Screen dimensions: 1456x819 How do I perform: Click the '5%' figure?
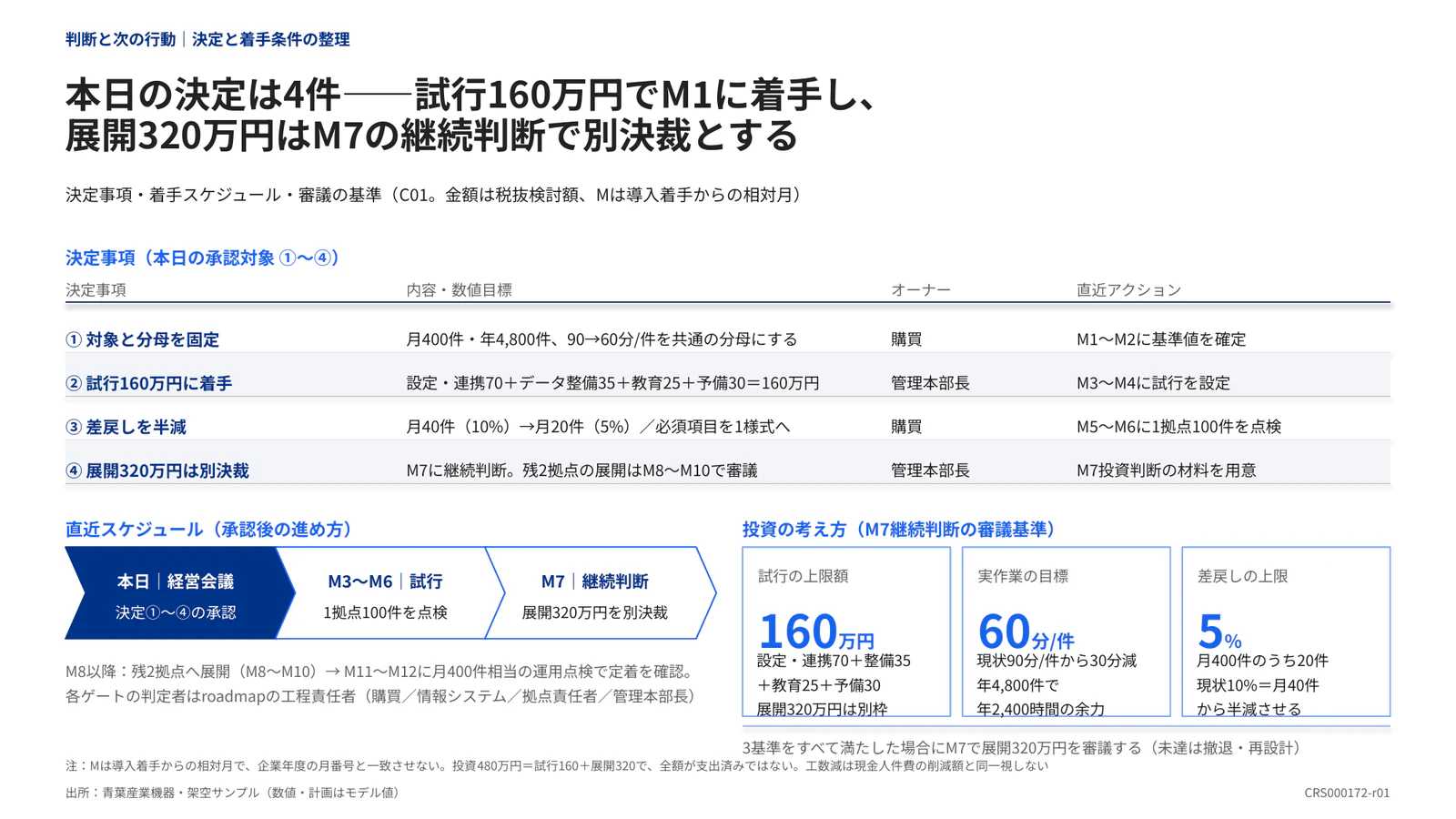click(x=1219, y=630)
